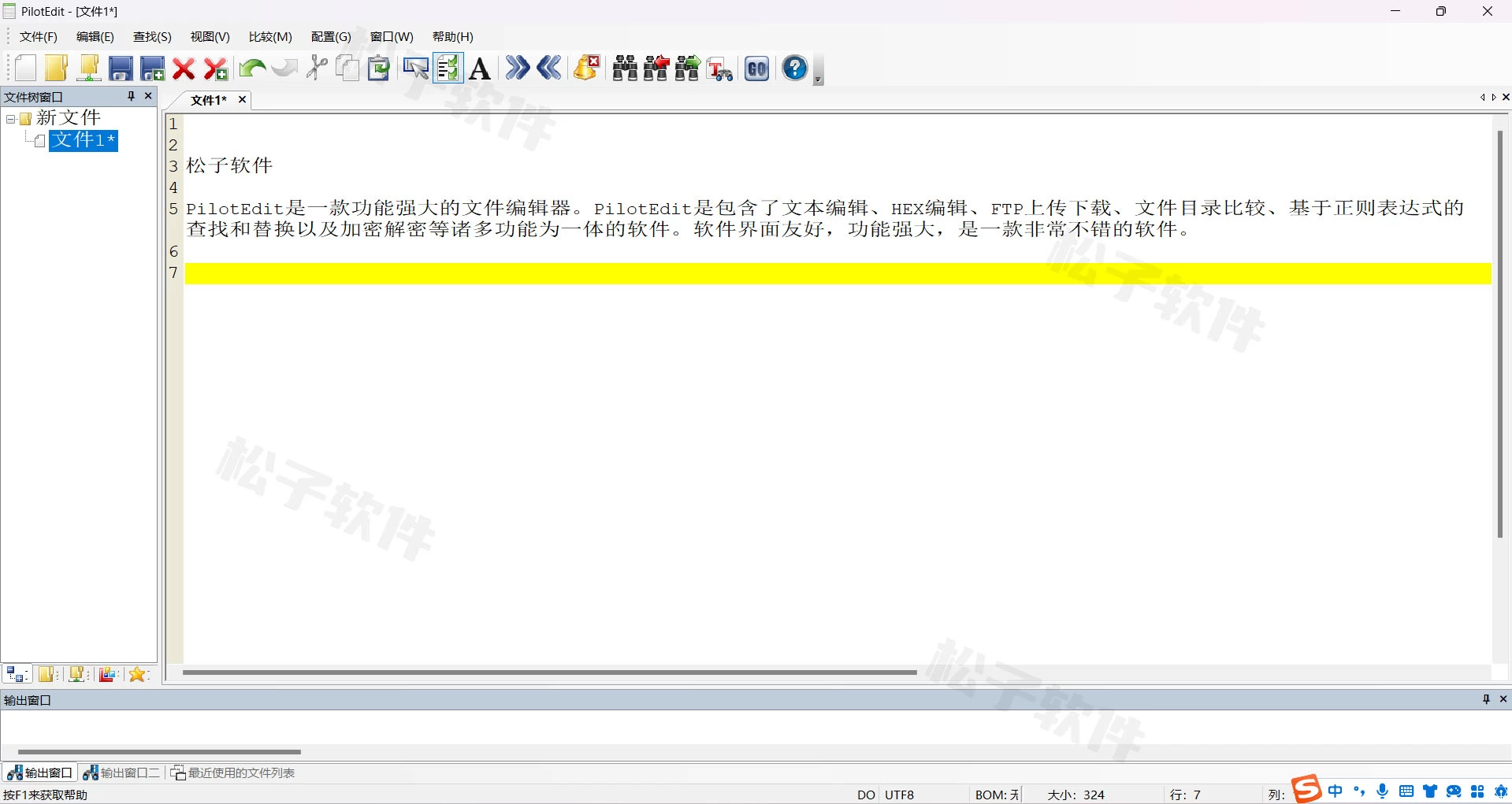Click the selection cursor mode icon
Viewport: 1512px width, 804px height.
point(416,69)
